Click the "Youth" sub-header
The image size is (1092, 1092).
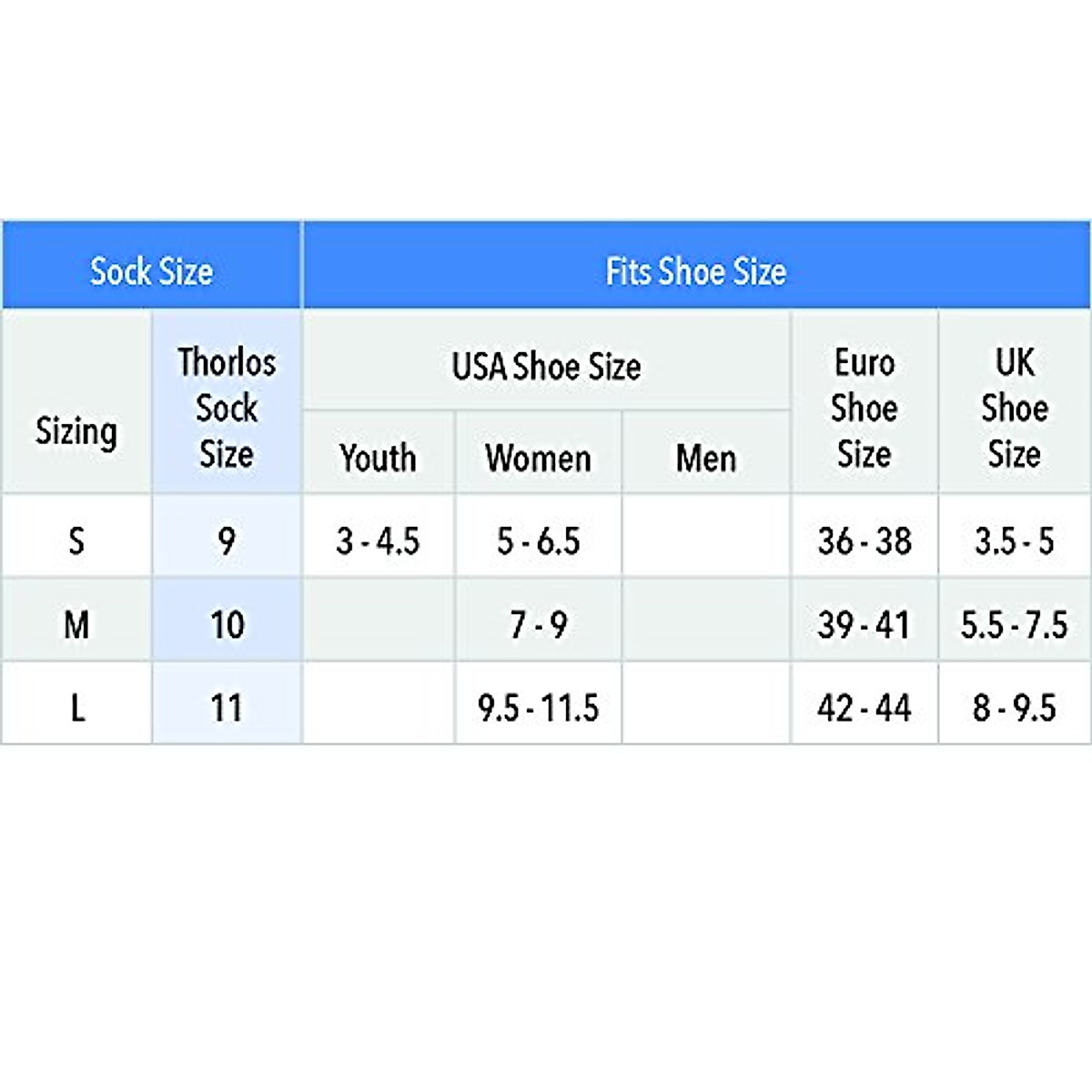tap(378, 458)
